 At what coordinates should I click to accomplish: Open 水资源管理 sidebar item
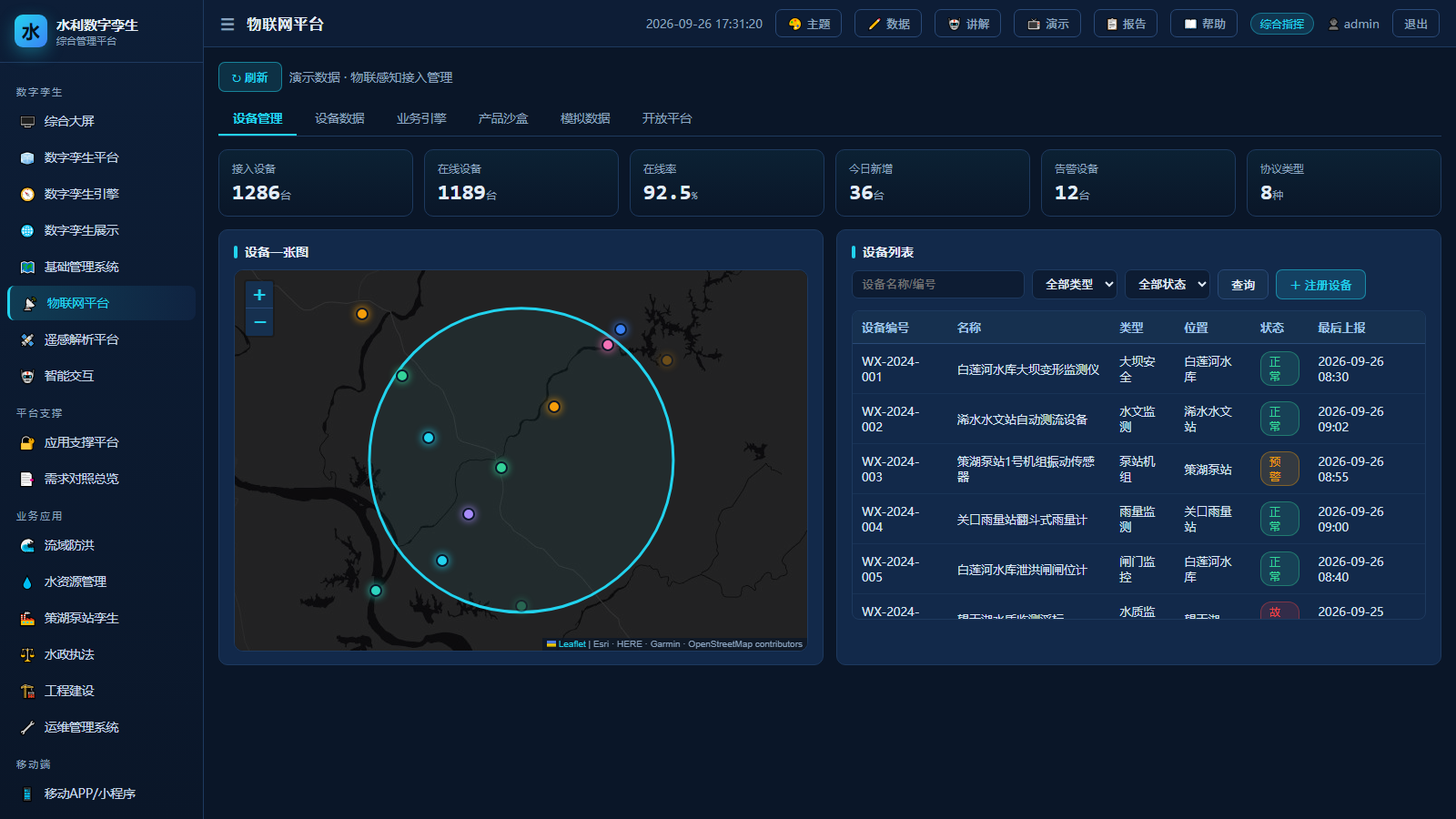coord(101,581)
